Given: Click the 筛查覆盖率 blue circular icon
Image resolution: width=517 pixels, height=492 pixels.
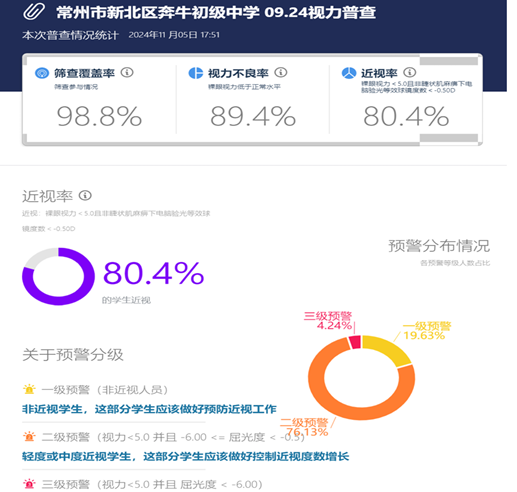Looking at the screenshot, I should pos(42,73).
